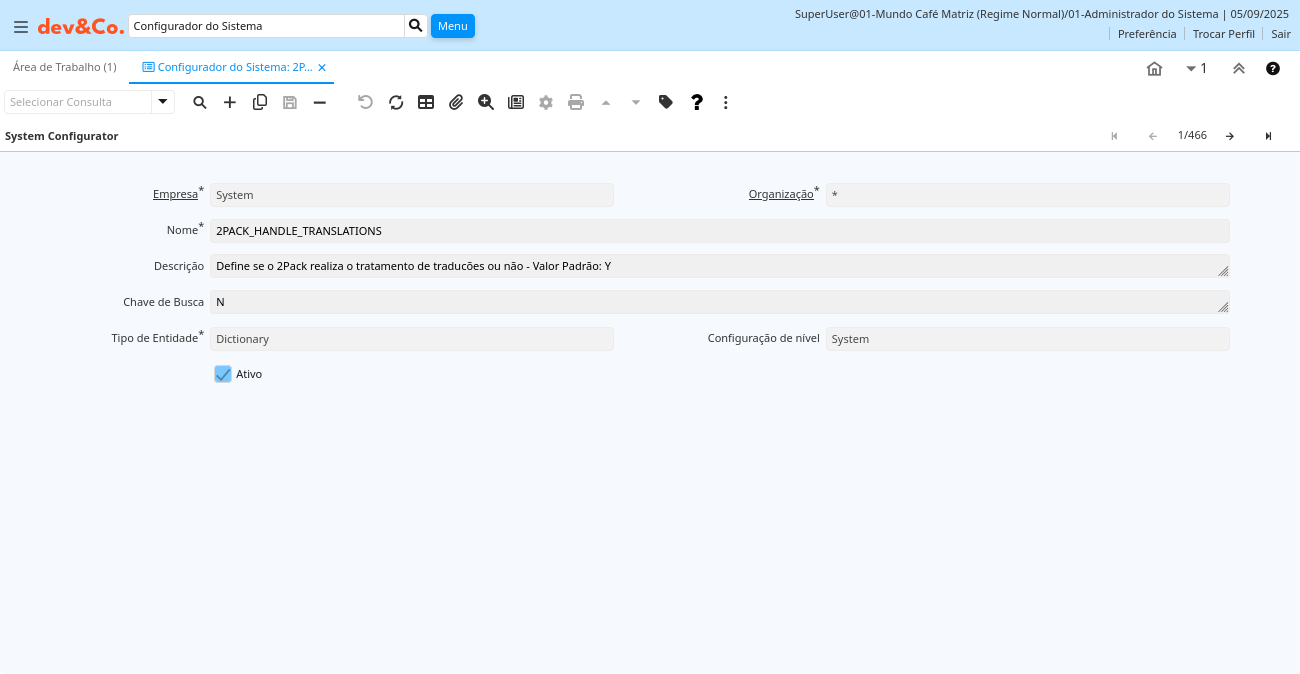Open attachments with the paperclip icon
Screen dimensions: 1300x674
(x=456, y=102)
